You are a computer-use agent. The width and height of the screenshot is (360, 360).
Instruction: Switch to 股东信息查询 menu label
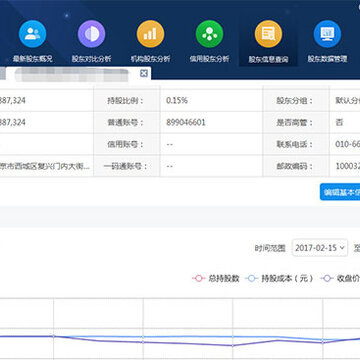pos(268,60)
